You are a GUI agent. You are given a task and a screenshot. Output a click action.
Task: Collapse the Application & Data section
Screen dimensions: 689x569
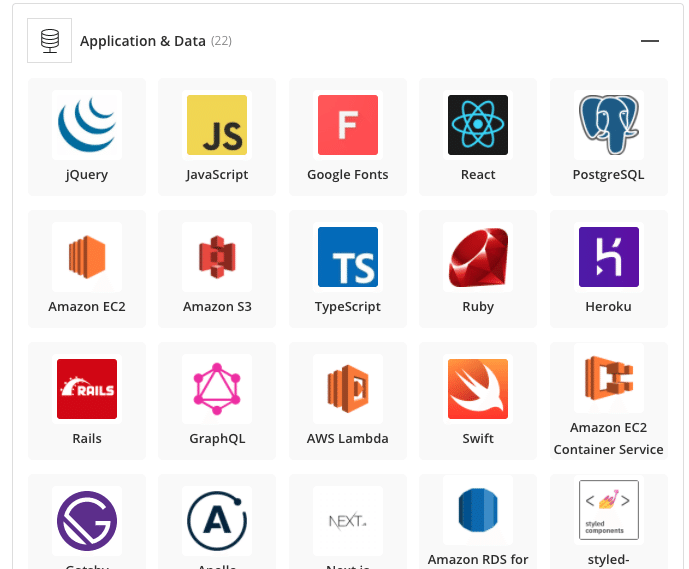(649, 41)
